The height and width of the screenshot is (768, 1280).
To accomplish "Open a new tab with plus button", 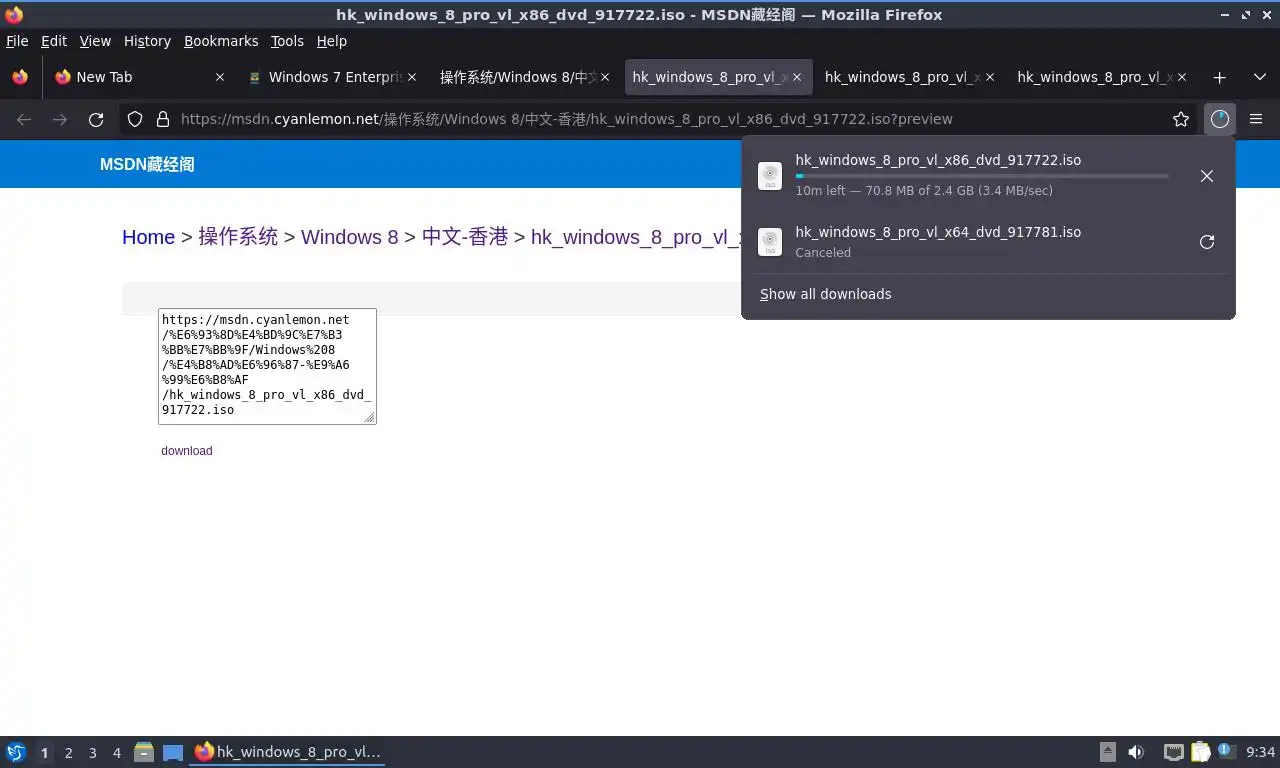I will [x=1219, y=77].
